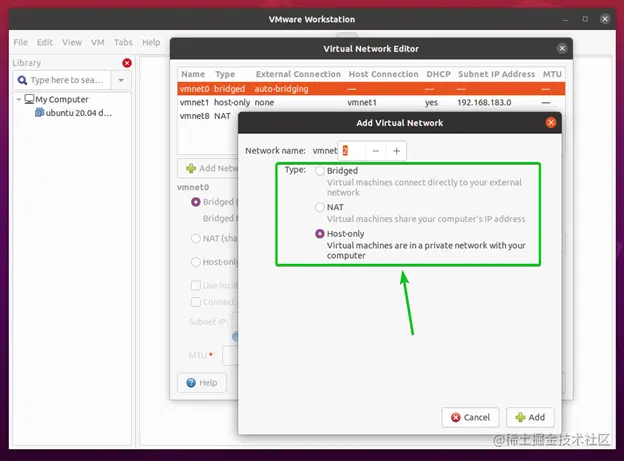
Task: Click the Type column header
Action: (x=225, y=74)
